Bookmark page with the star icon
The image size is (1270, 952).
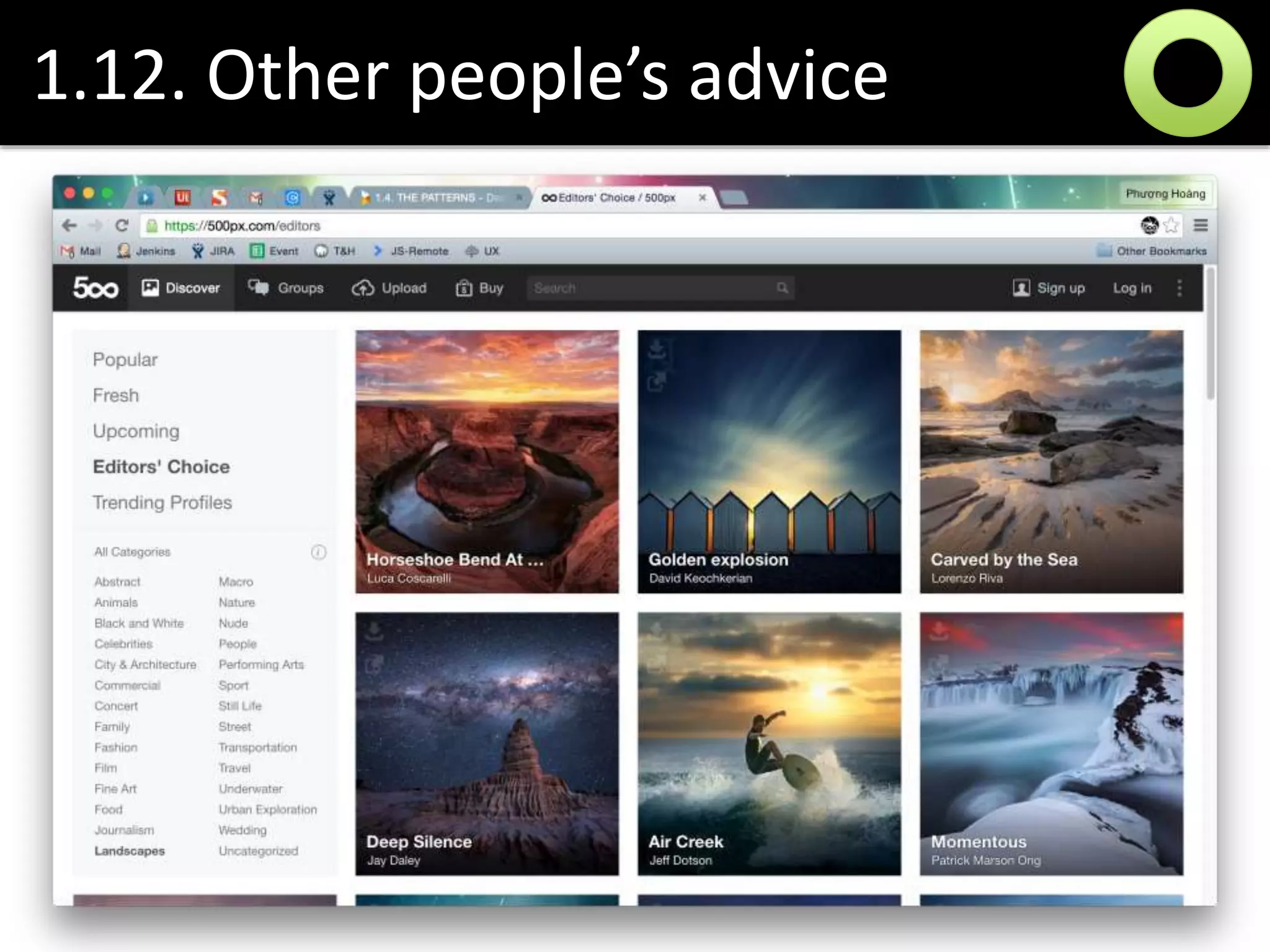click(x=1170, y=225)
